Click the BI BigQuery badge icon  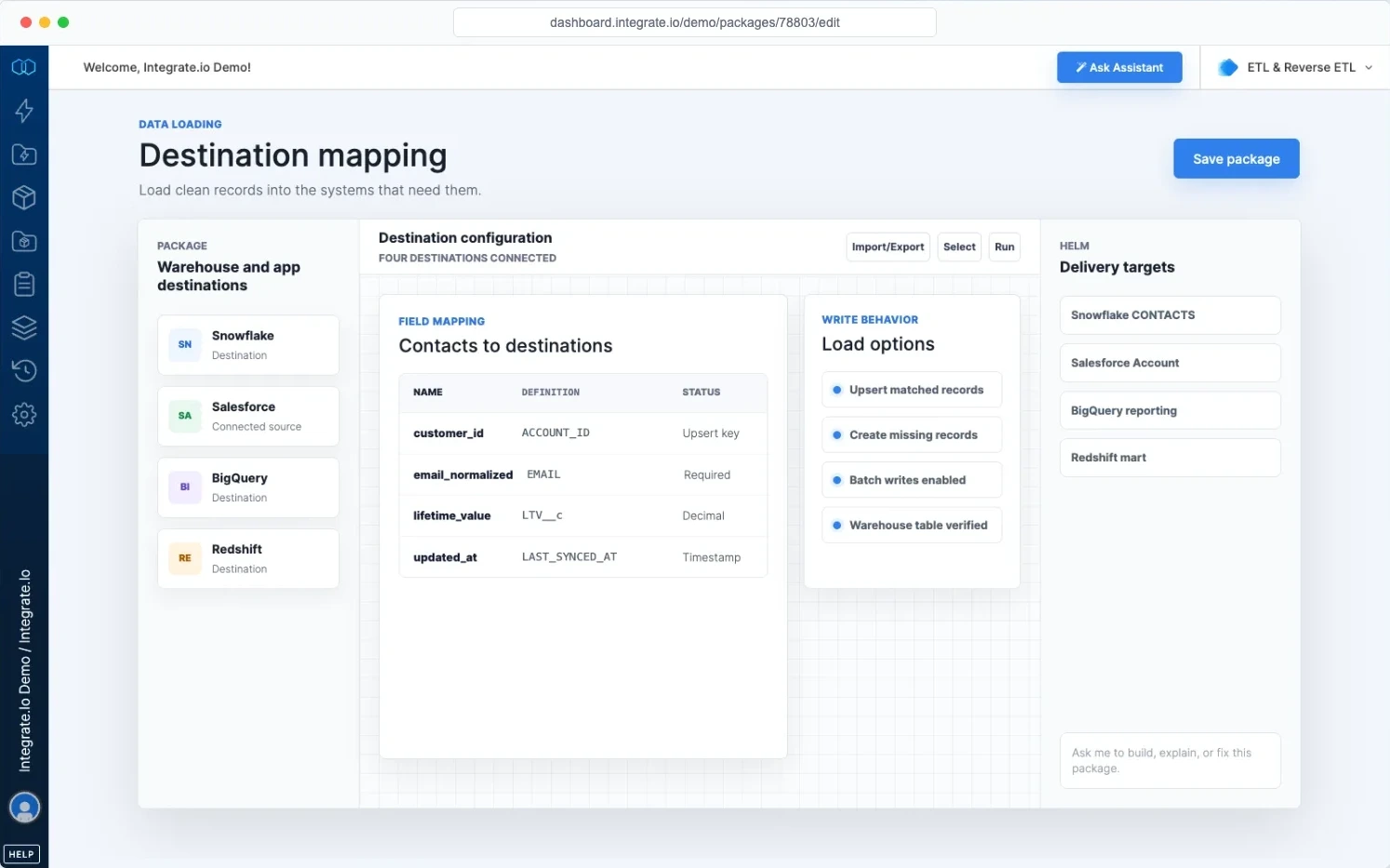(x=185, y=487)
